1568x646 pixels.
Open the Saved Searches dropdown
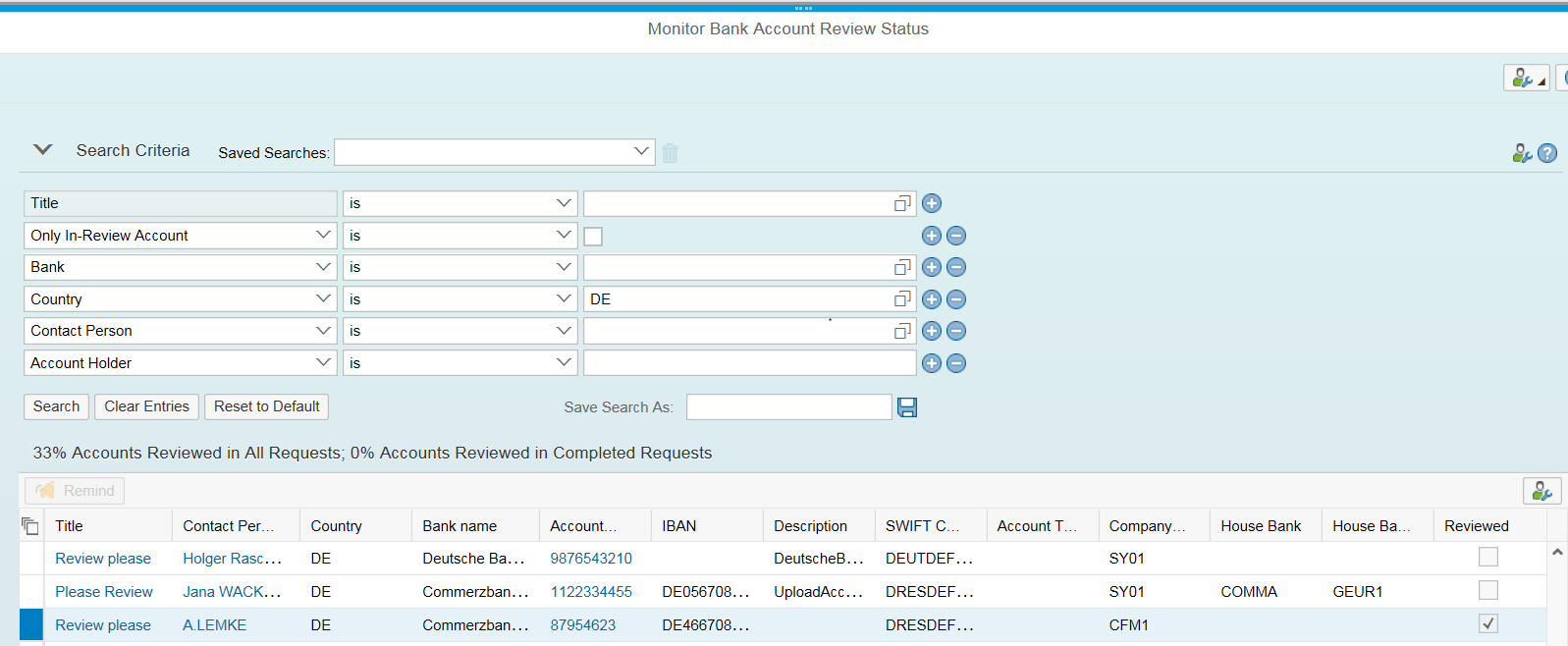click(641, 152)
